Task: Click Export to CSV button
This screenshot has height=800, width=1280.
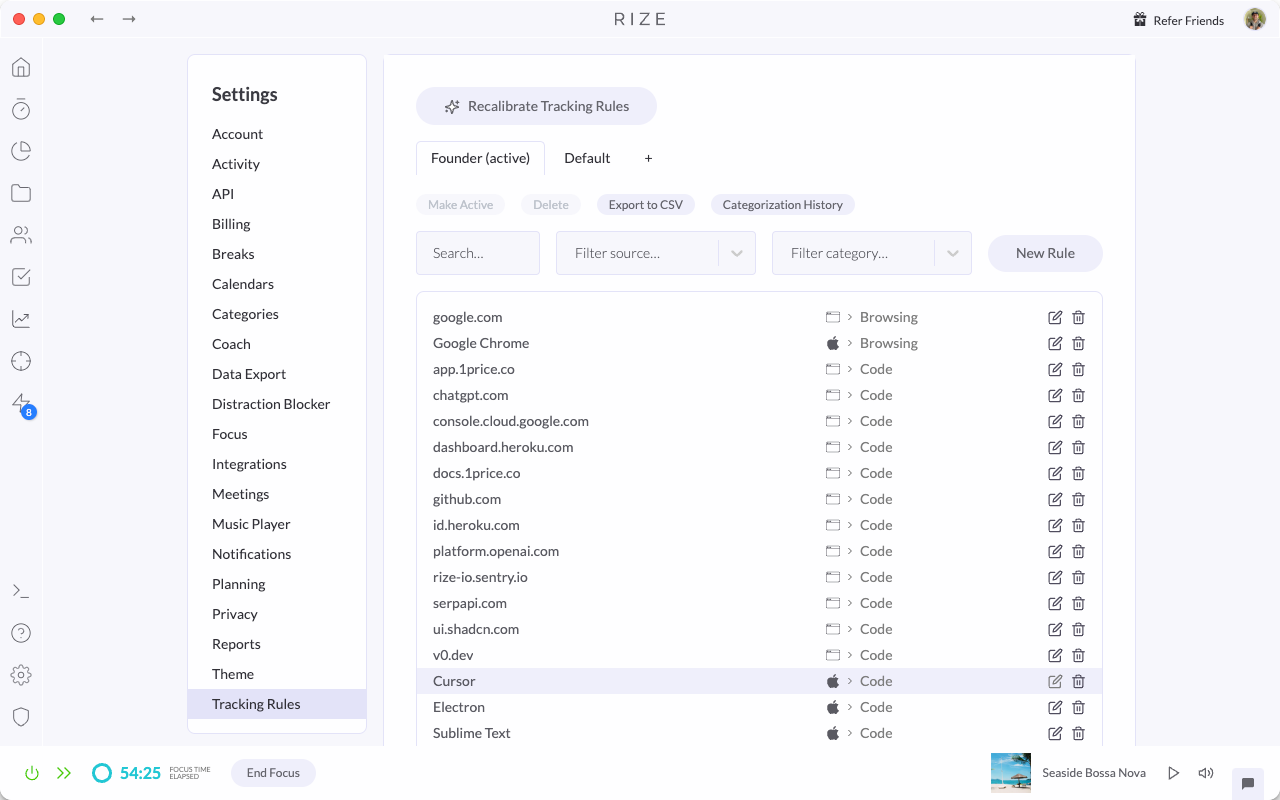Action: click(646, 205)
